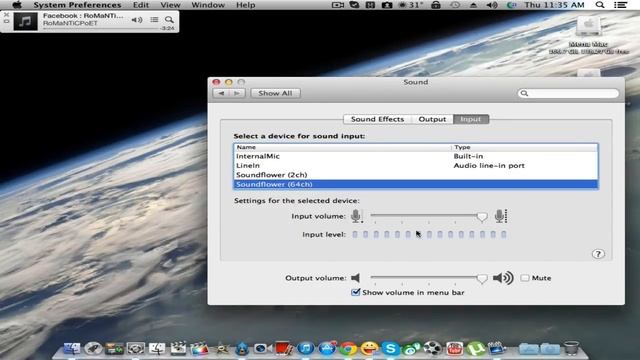Click the small microphone icon left of input slider
The width and height of the screenshot is (640, 360).
pyautogui.click(x=357, y=216)
